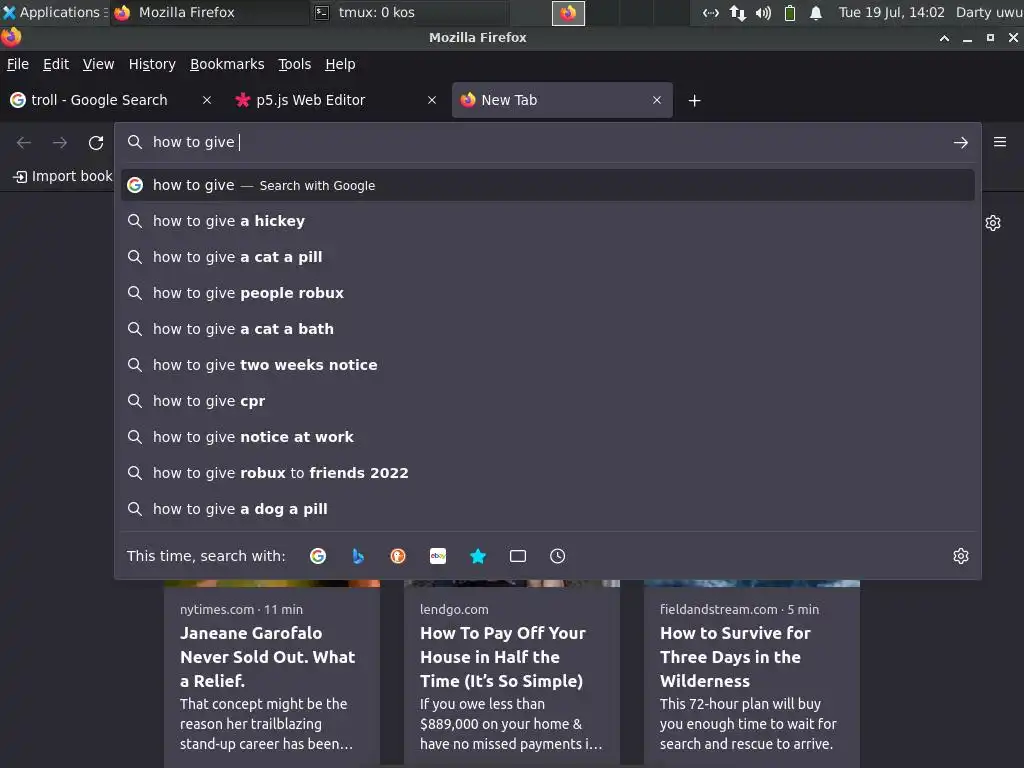Open the Bookmarks menu
The width and height of the screenshot is (1024, 768).
(x=227, y=64)
